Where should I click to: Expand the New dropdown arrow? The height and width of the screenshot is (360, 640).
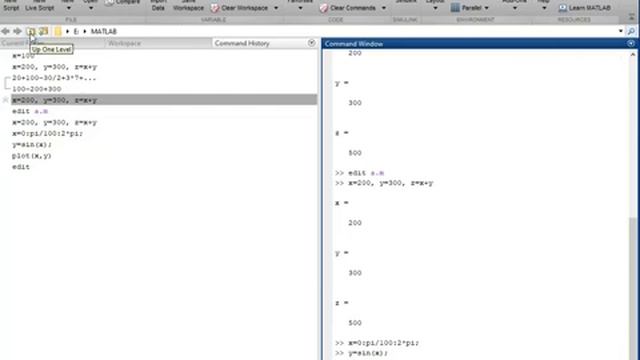pyautogui.click(x=69, y=8)
